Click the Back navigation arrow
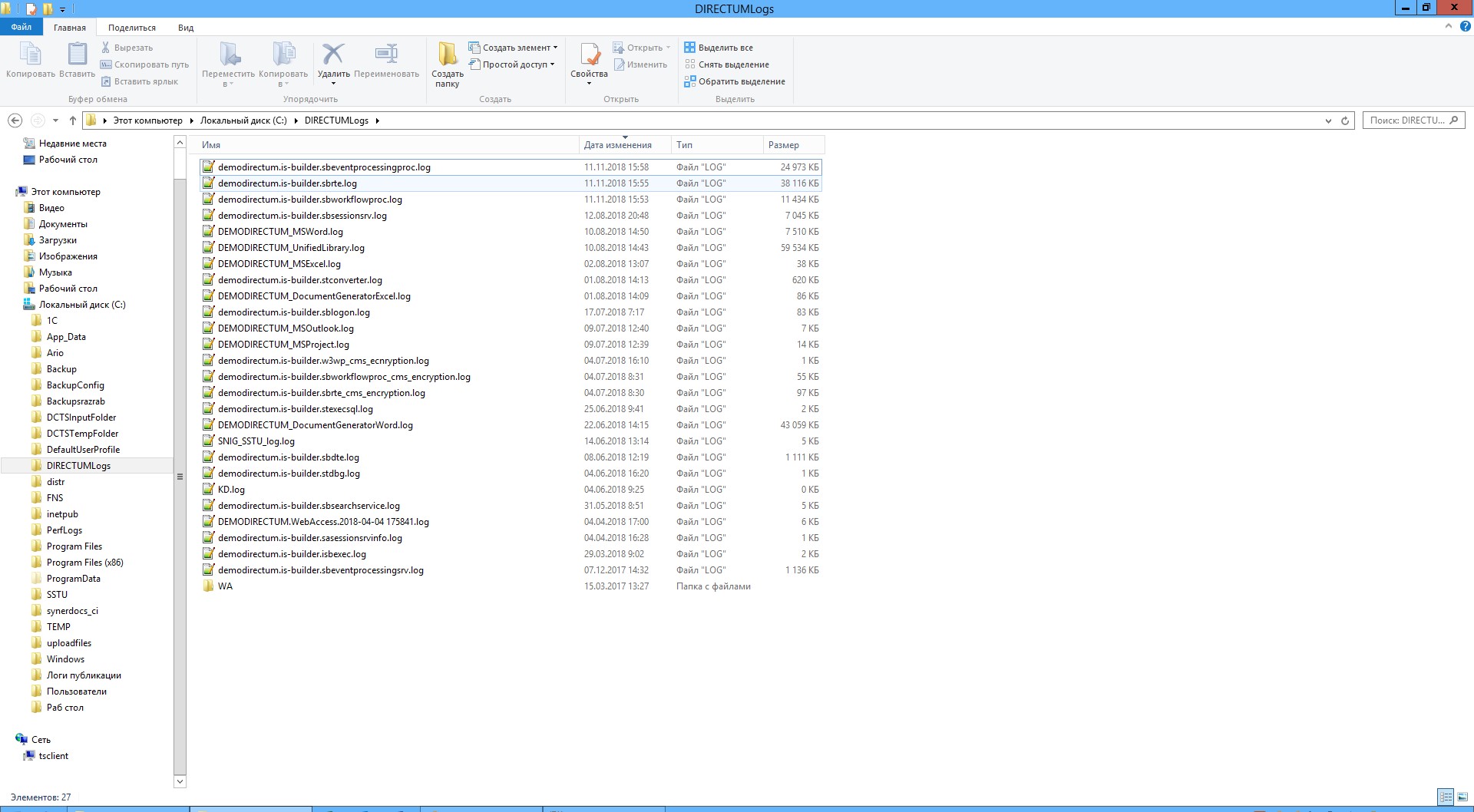Image resolution: width=1474 pixels, height=812 pixels. 15,120
